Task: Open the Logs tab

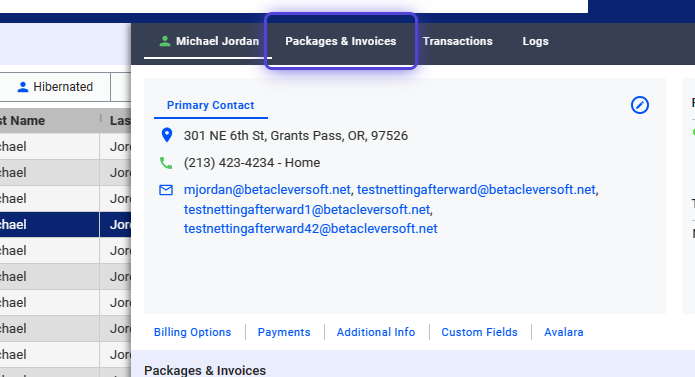Action: [x=535, y=41]
